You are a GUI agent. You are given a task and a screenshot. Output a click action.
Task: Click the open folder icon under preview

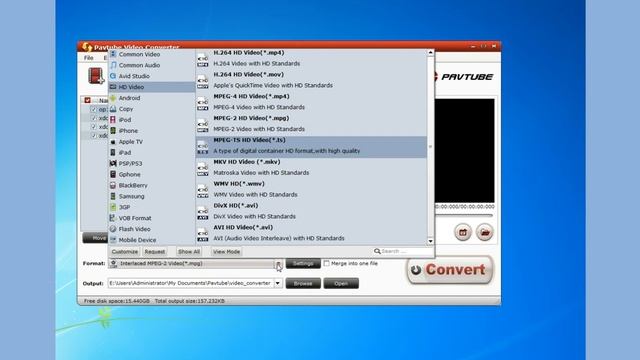[485, 232]
